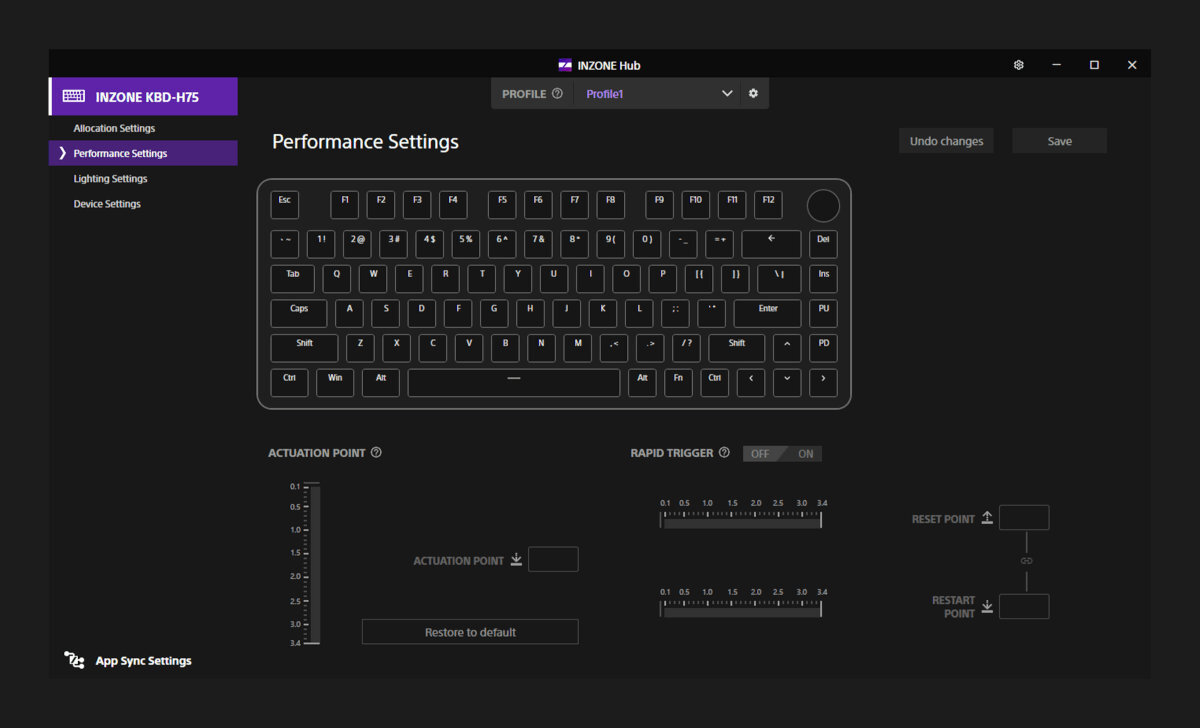This screenshot has height=728, width=1200.
Task: Click the help icon beside RAPID TRIGGER
Action: [x=725, y=453]
